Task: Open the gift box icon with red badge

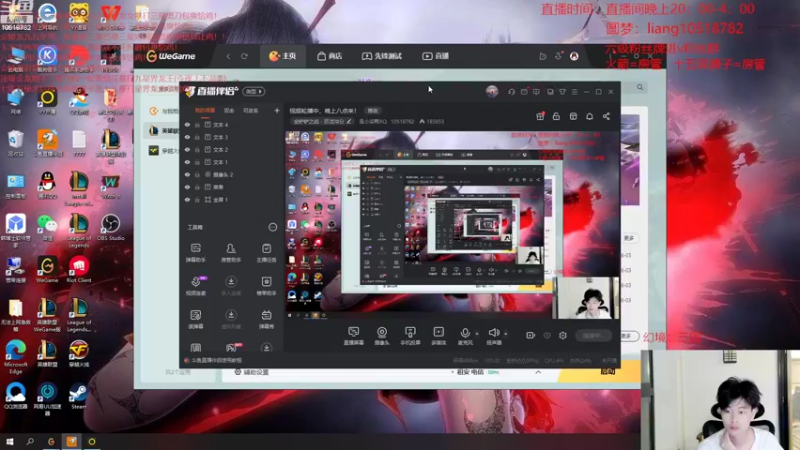Action: pos(540,116)
